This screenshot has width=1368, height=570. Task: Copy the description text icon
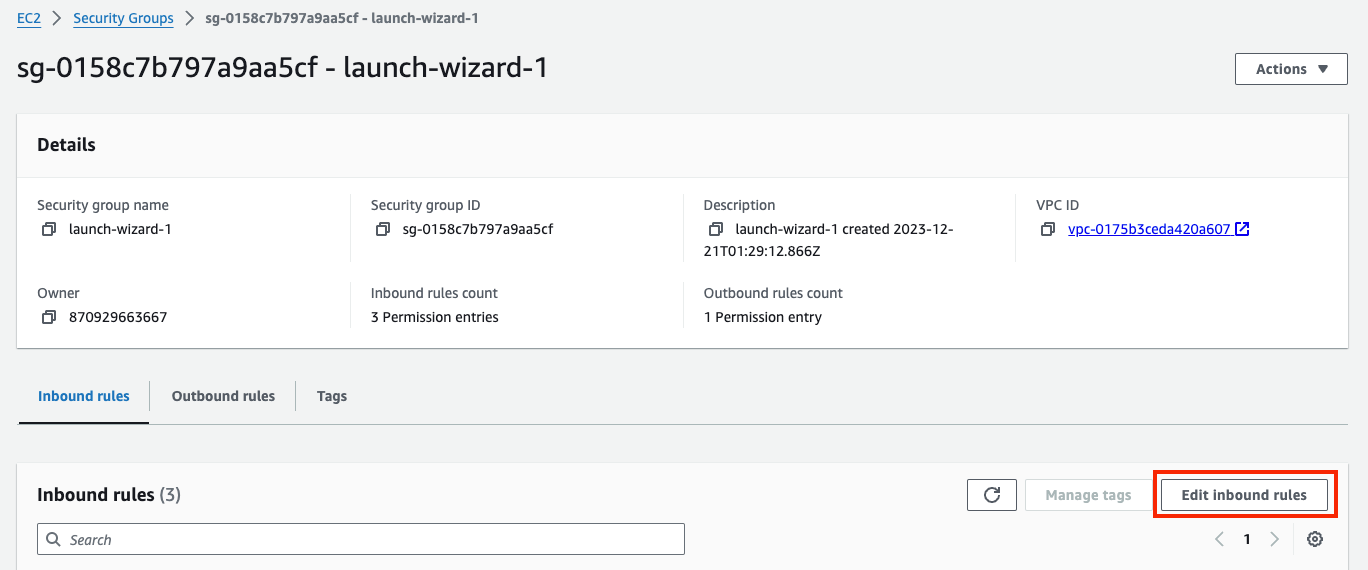[x=715, y=229]
